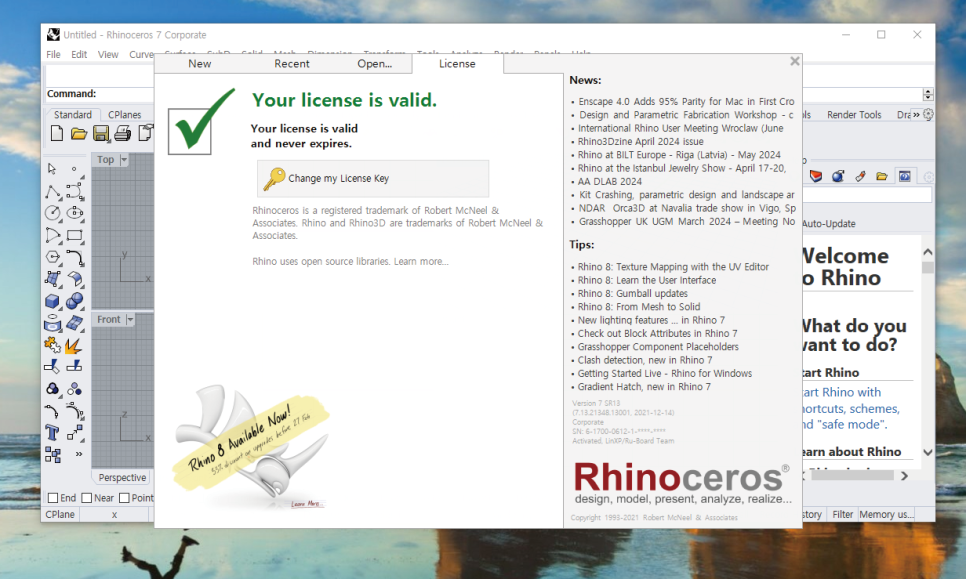Viewport: 966px width, 579px height.
Task: Click command history stepper up arrow
Action: pos(928,91)
